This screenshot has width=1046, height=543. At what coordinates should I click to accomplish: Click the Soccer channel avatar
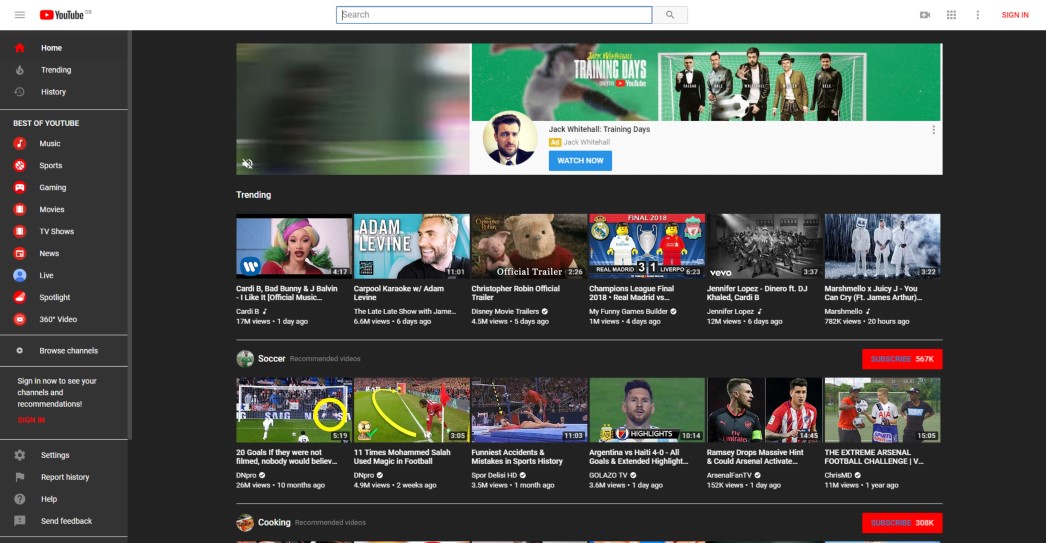[245, 359]
